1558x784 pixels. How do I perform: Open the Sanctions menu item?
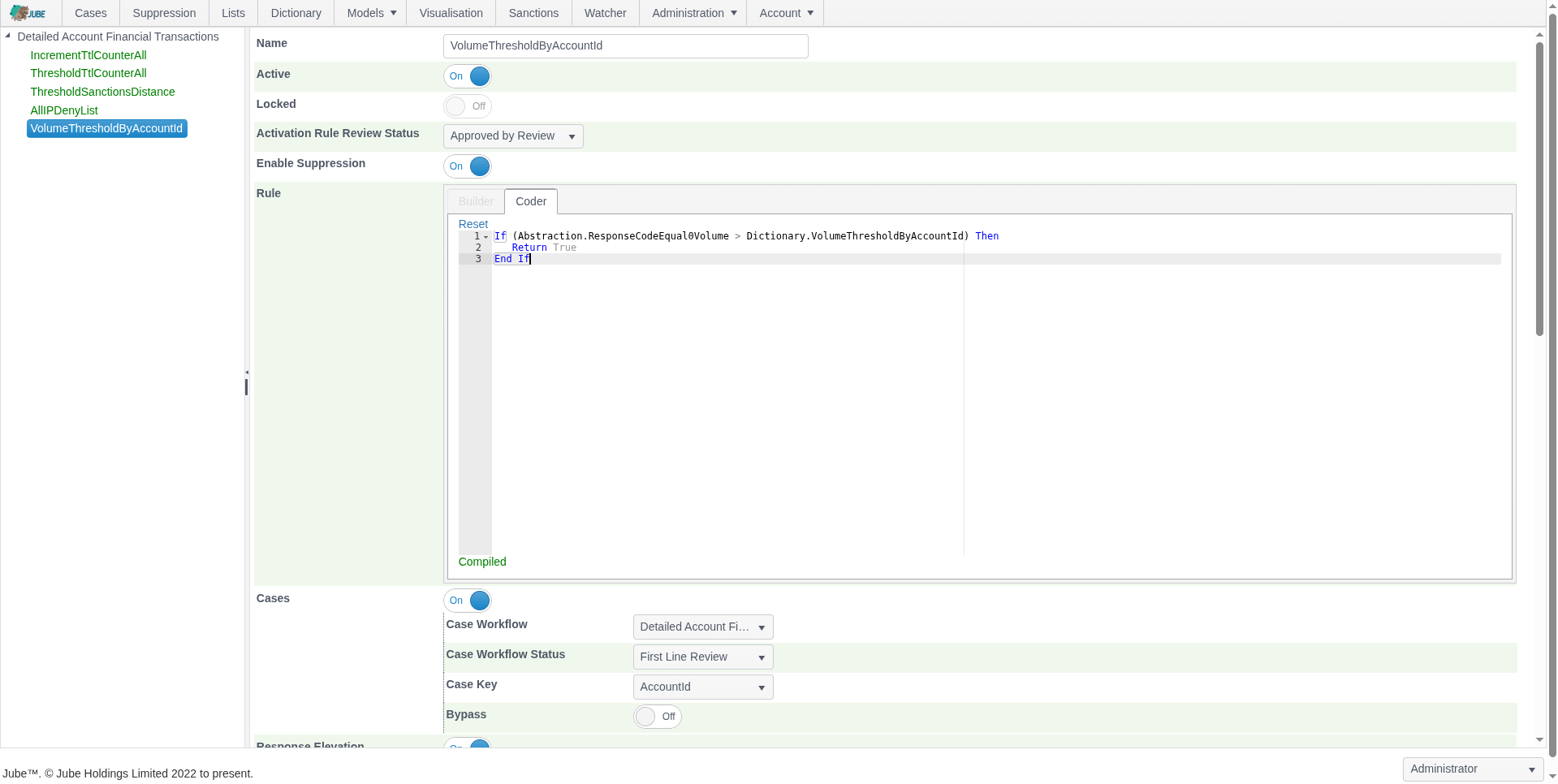pos(533,13)
